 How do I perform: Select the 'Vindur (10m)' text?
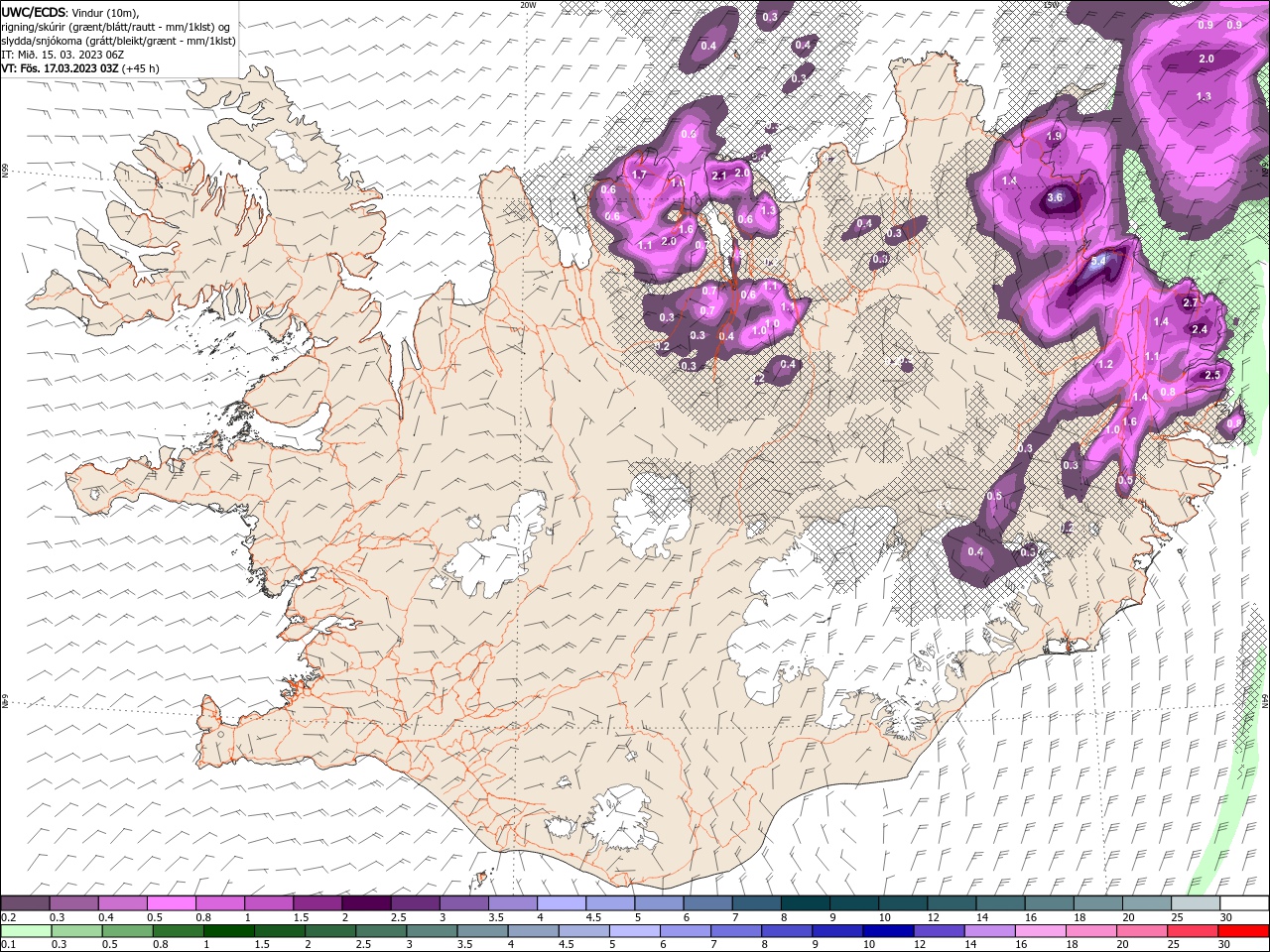[105, 12]
